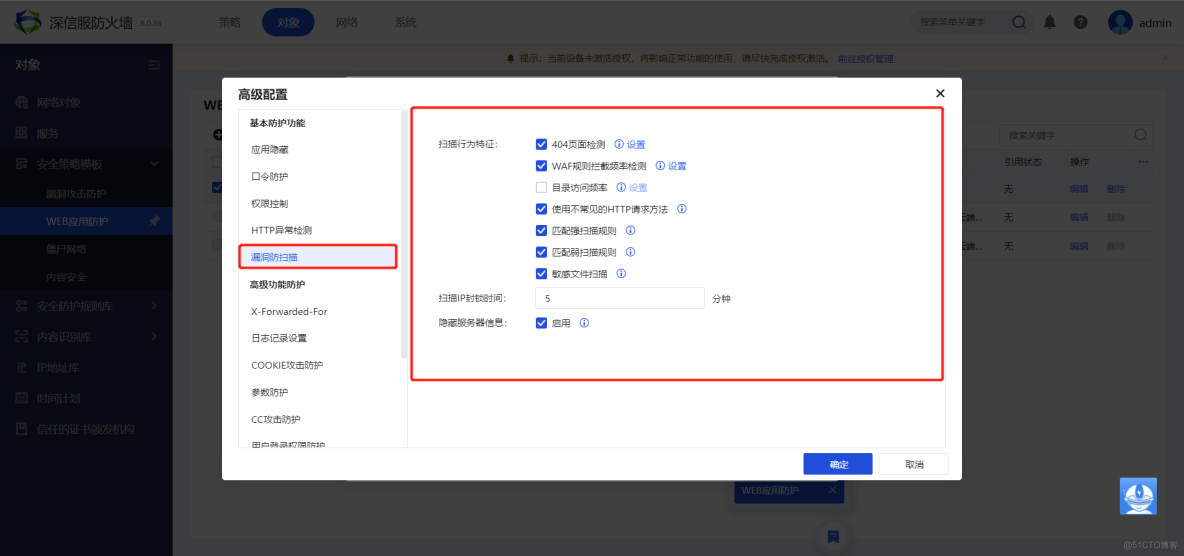
Task: Expand the 安全防护规则库 sidebar group
Action: tap(154, 306)
